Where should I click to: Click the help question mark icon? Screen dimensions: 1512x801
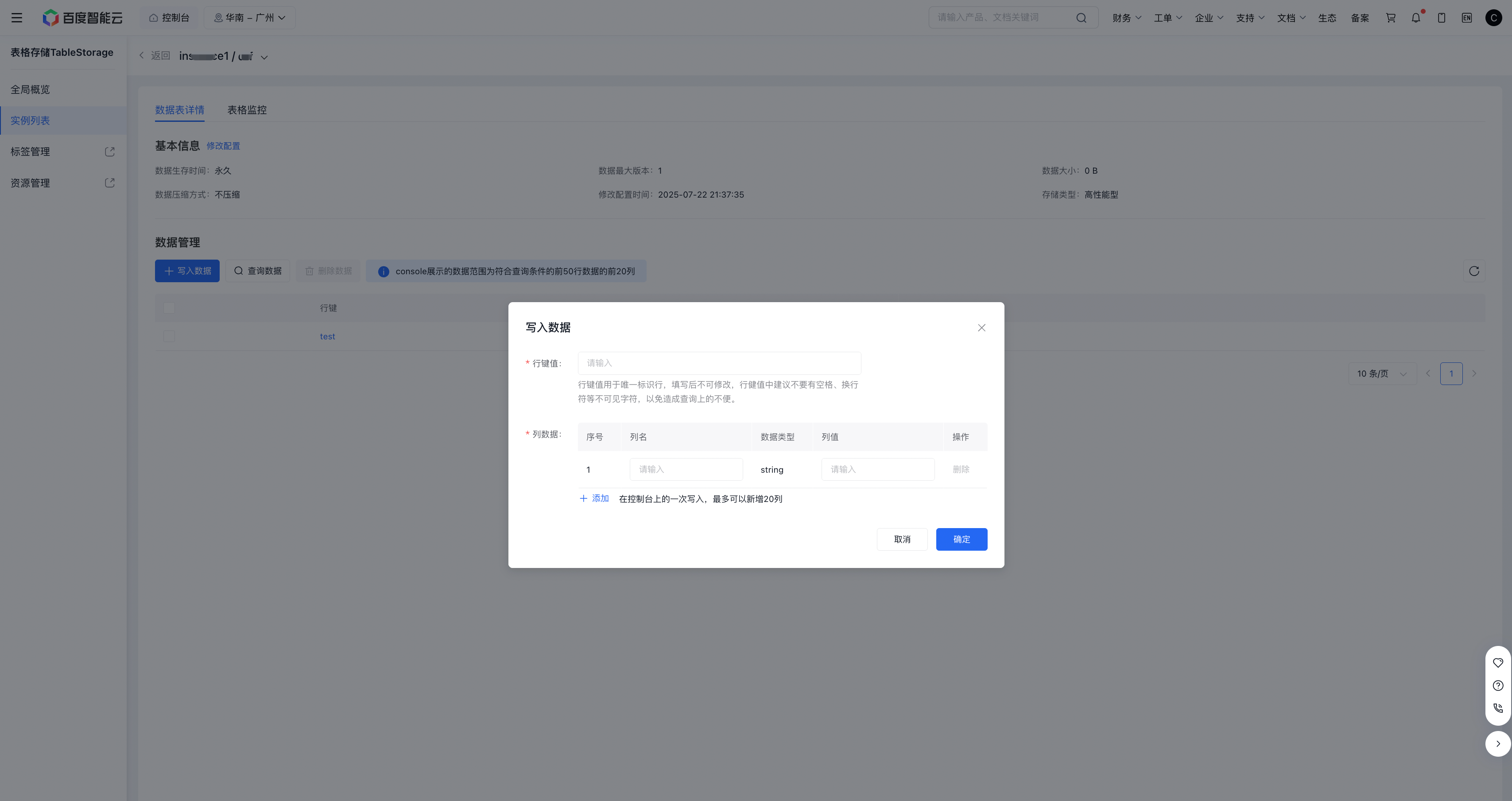pos(1498,685)
